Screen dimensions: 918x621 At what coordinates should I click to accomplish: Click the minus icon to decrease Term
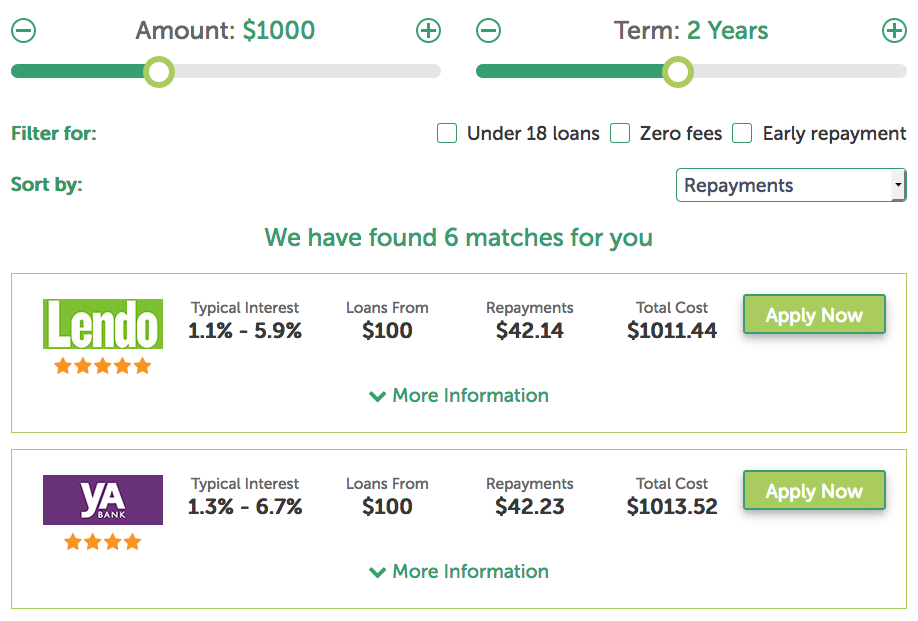click(488, 31)
